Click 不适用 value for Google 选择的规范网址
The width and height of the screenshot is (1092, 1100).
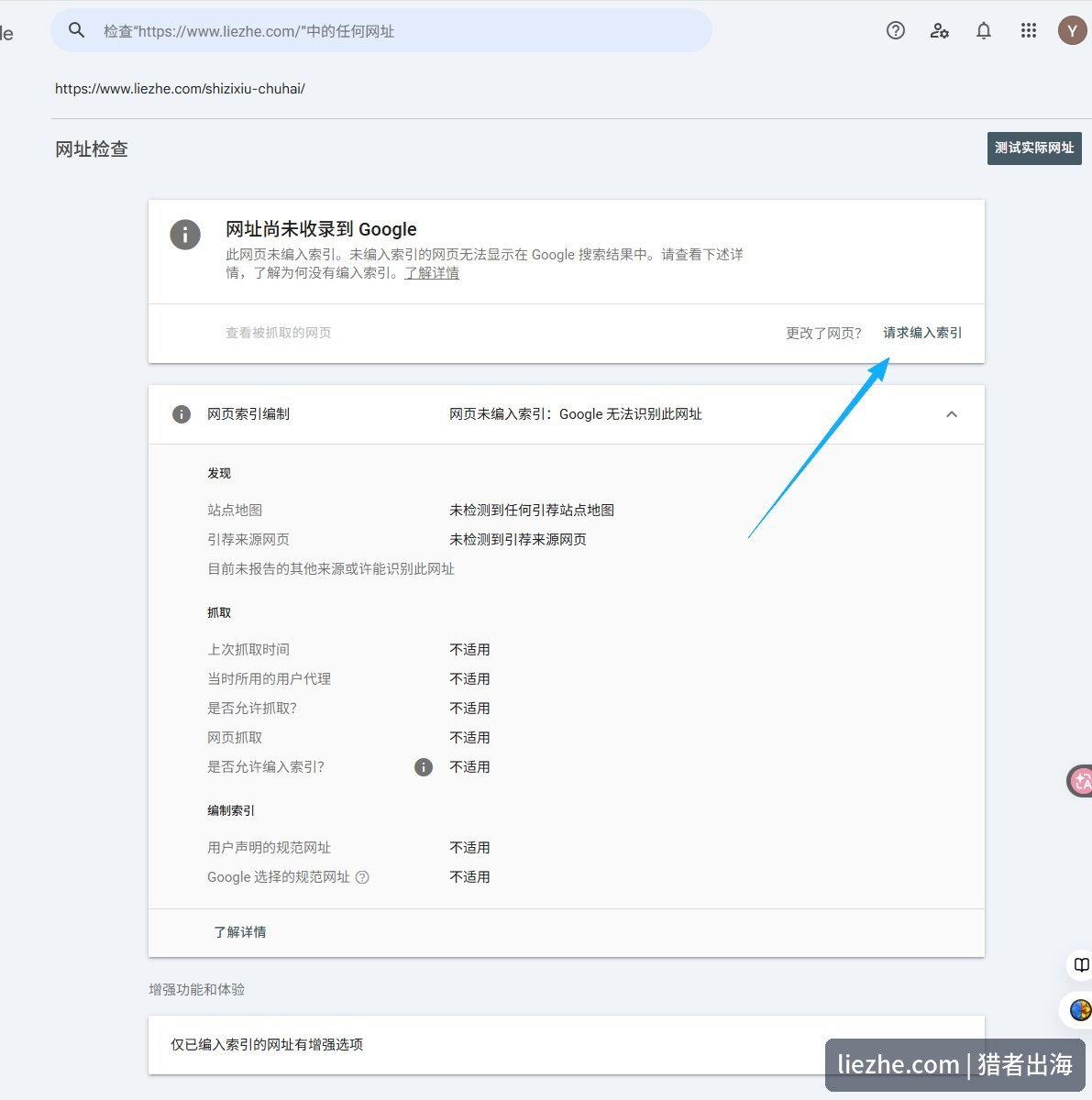(x=469, y=877)
